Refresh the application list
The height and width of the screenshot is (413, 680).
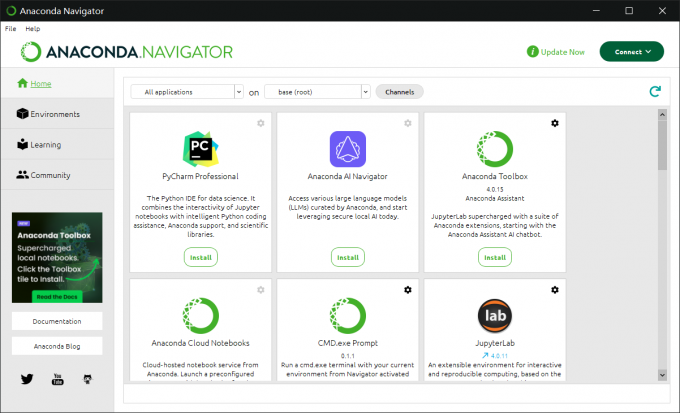[x=655, y=91]
